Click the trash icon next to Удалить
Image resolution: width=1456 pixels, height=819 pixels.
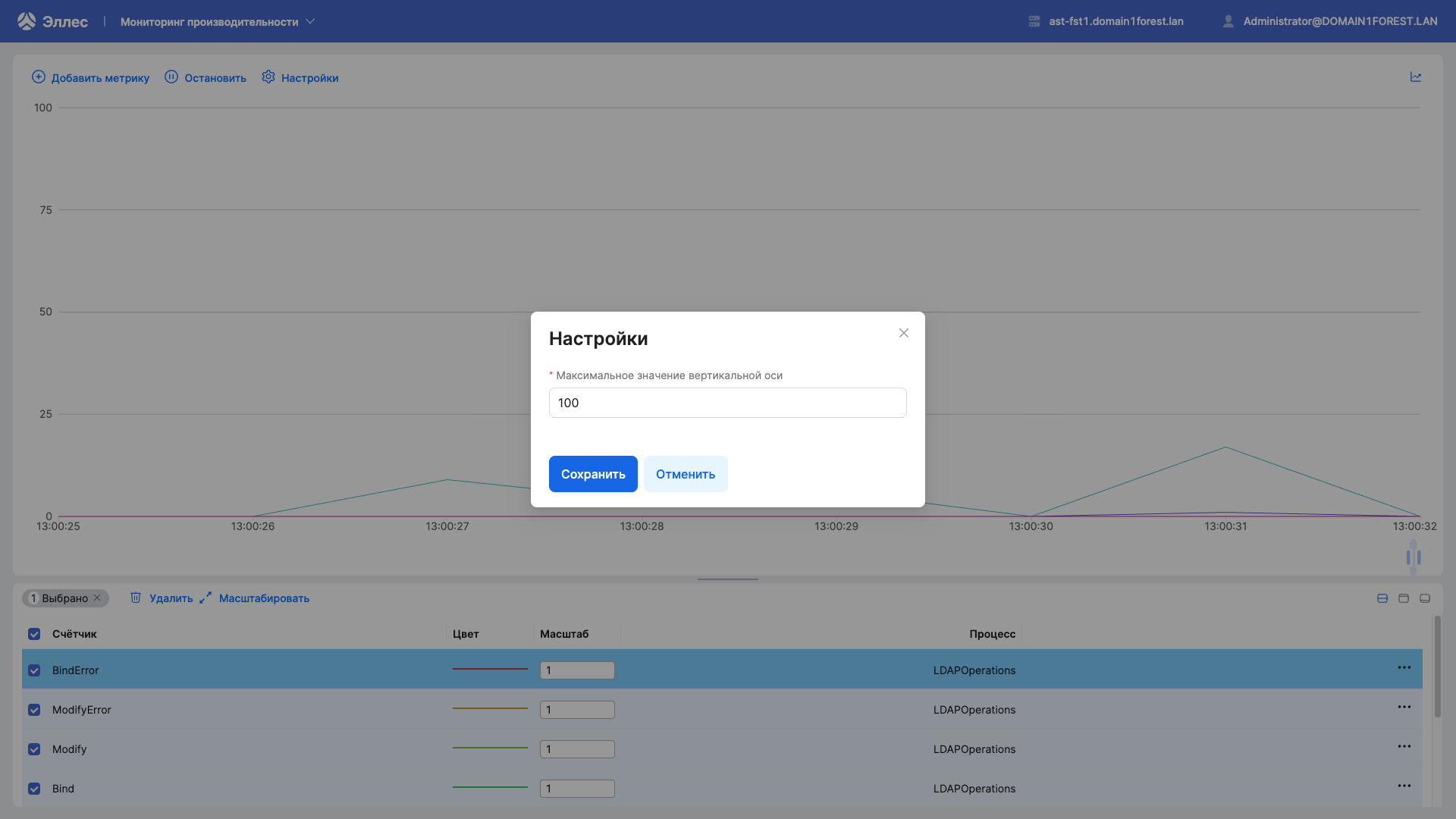click(x=136, y=598)
